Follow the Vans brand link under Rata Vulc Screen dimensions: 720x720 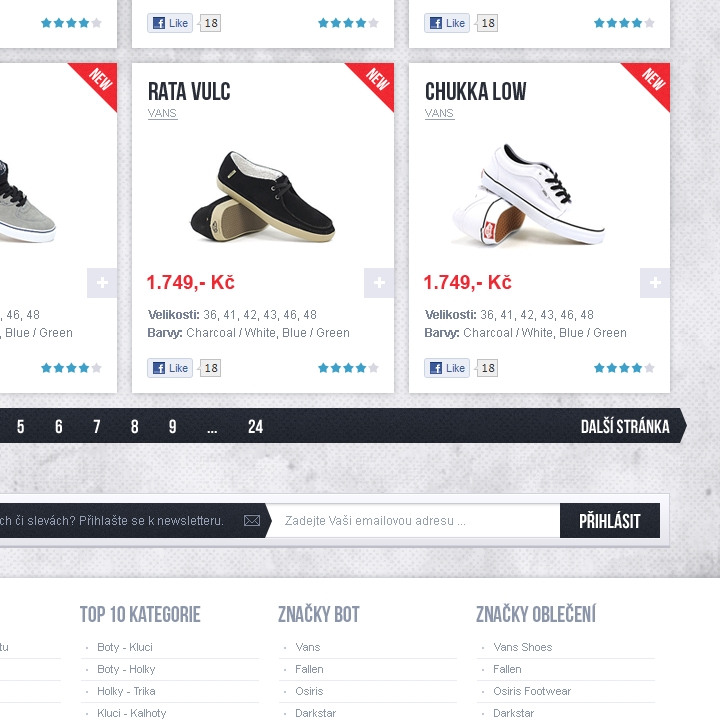tap(163, 113)
